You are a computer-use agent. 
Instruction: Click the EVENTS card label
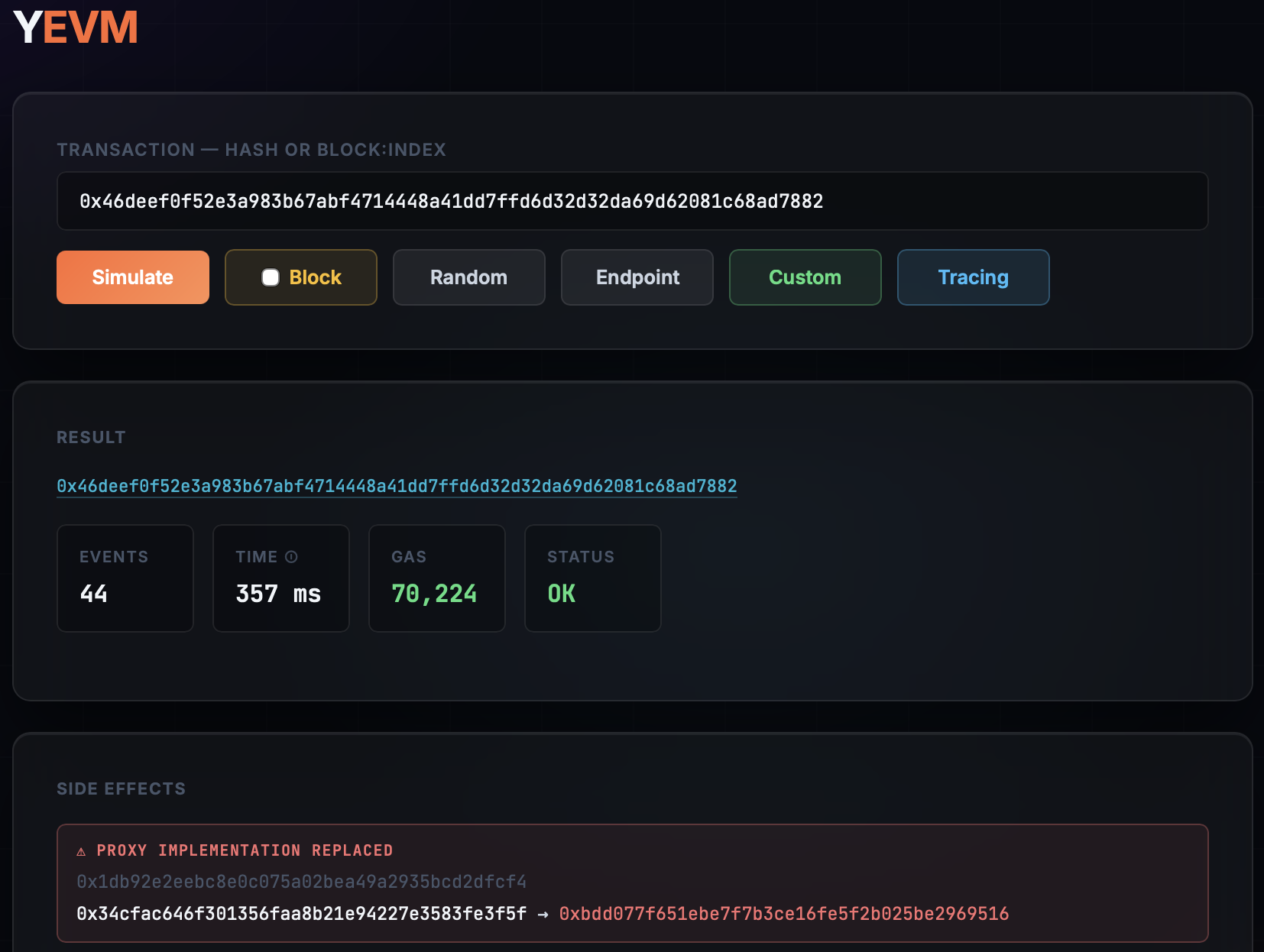pyautogui.click(x=114, y=557)
